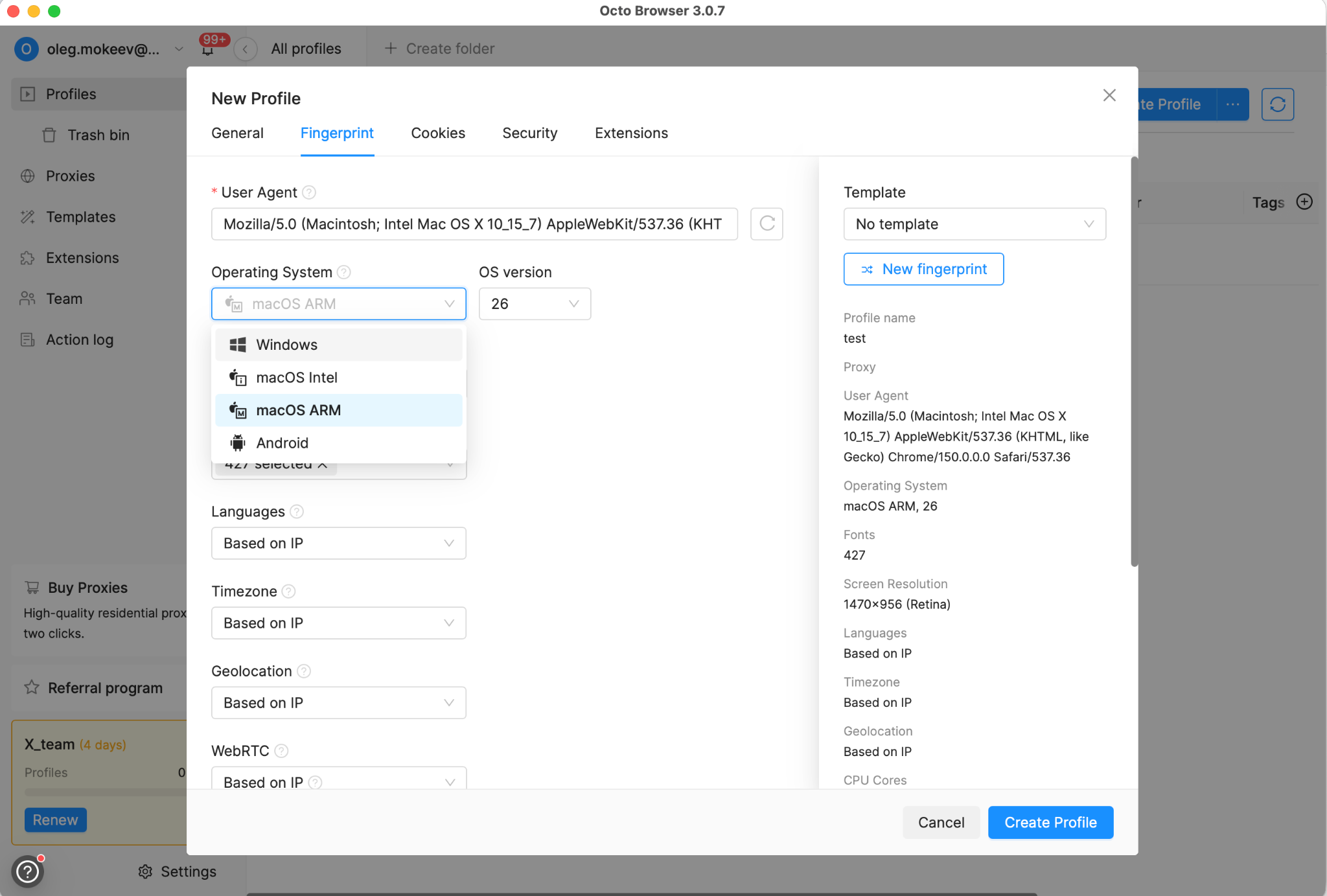This screenshot has width=1327, height=896.
Task: Click Create folder in the toolbar
Action: 439,49
